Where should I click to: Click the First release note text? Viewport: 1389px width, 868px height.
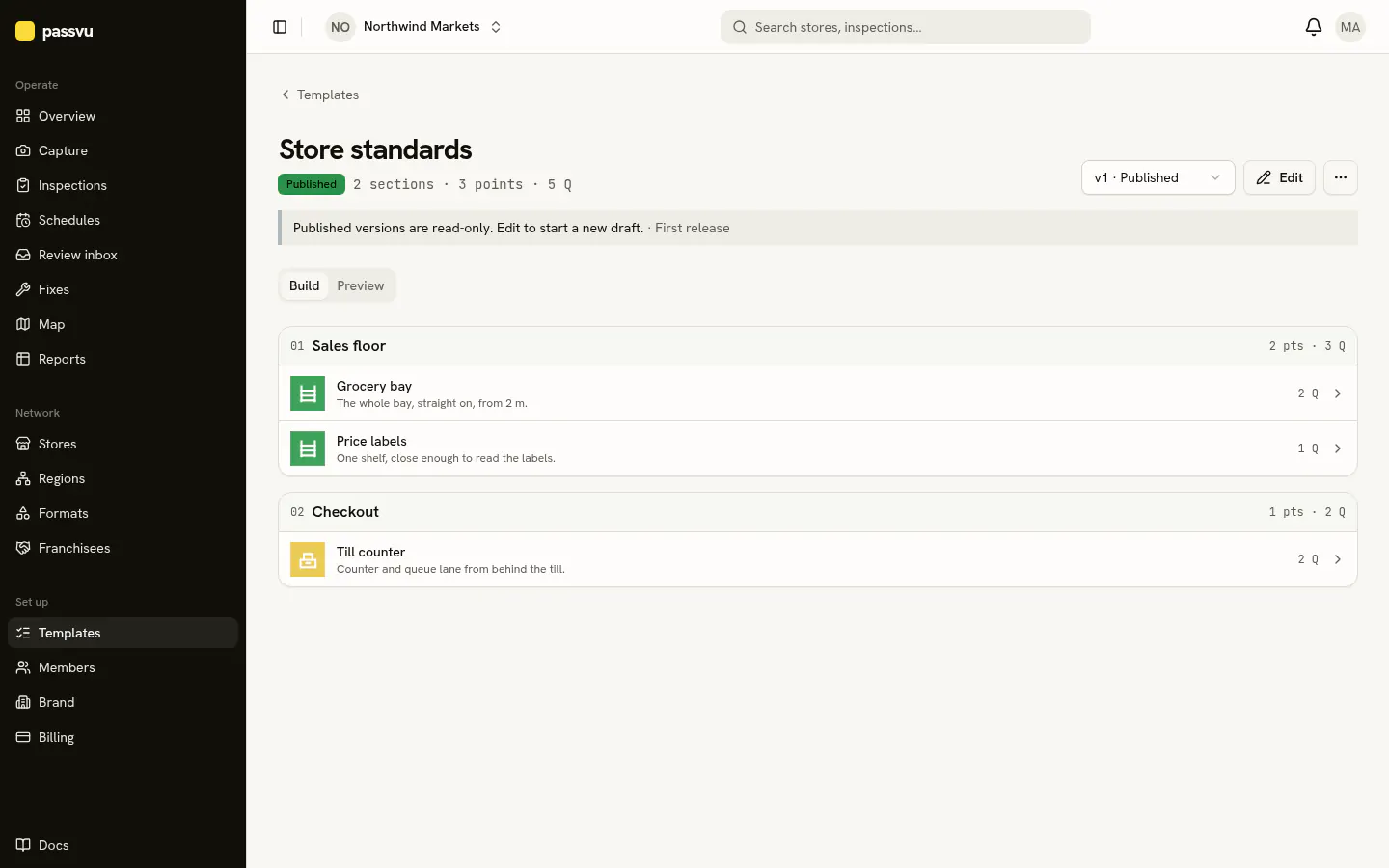pos(692,228)
